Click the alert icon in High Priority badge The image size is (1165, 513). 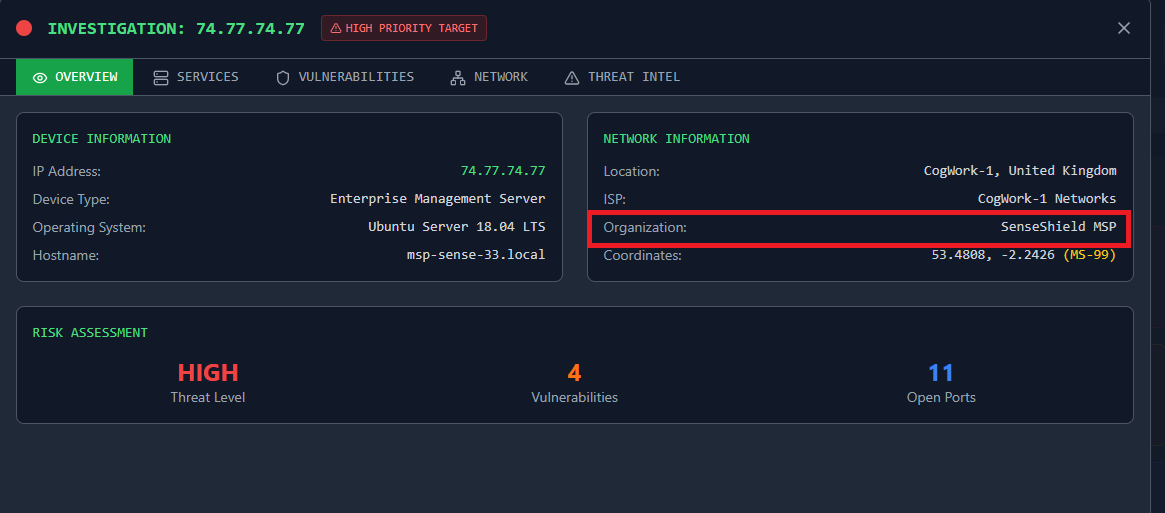tap(335, 28)
